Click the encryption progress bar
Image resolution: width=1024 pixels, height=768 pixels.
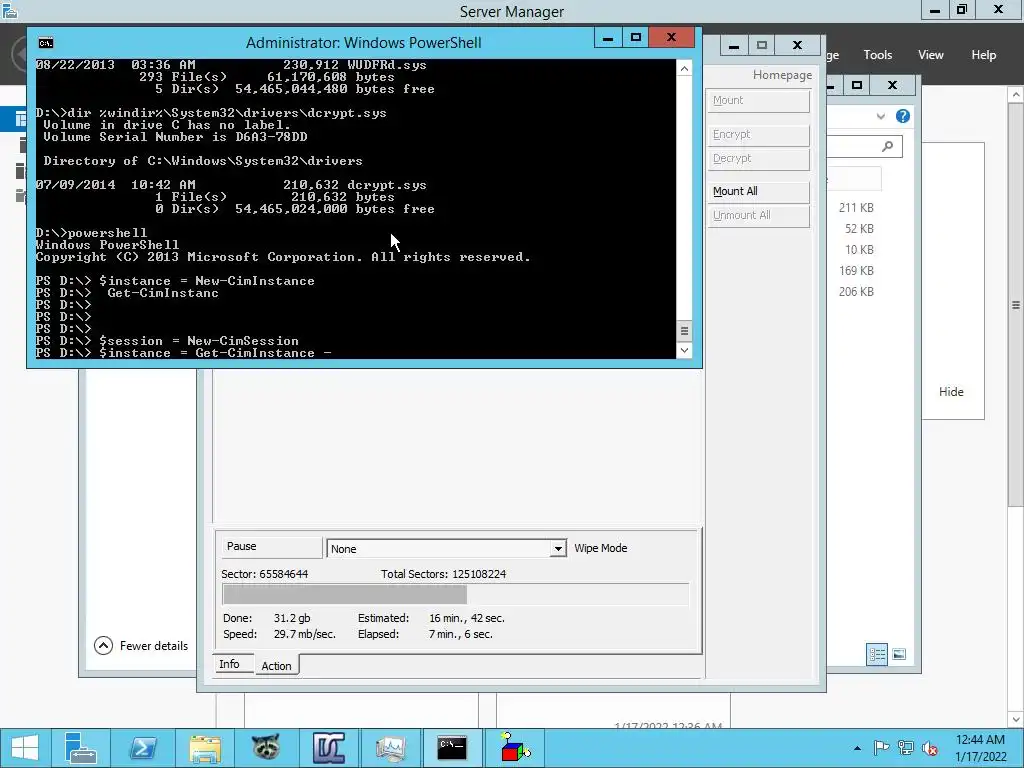tap(455, 595)
